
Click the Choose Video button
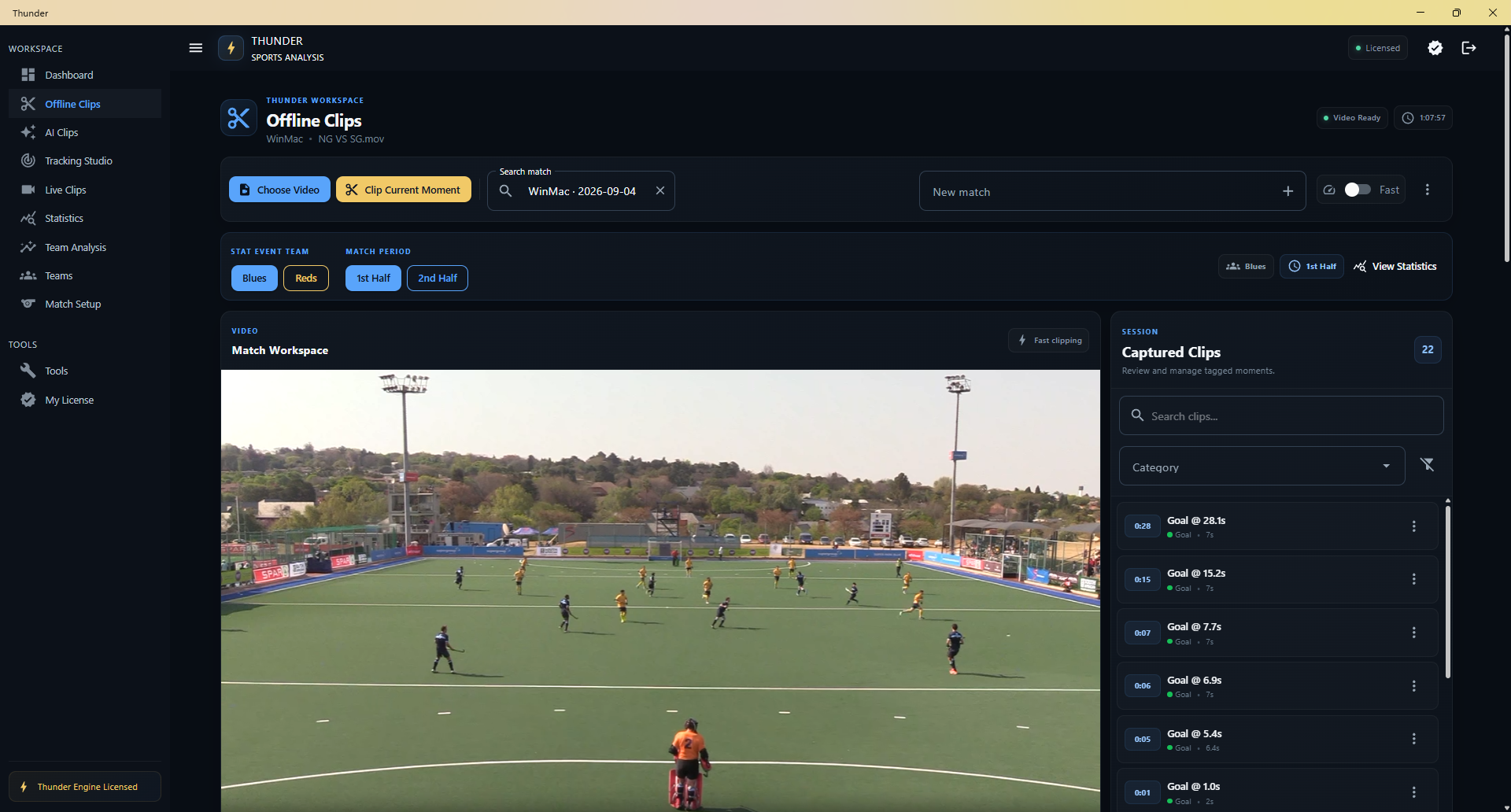279,190
